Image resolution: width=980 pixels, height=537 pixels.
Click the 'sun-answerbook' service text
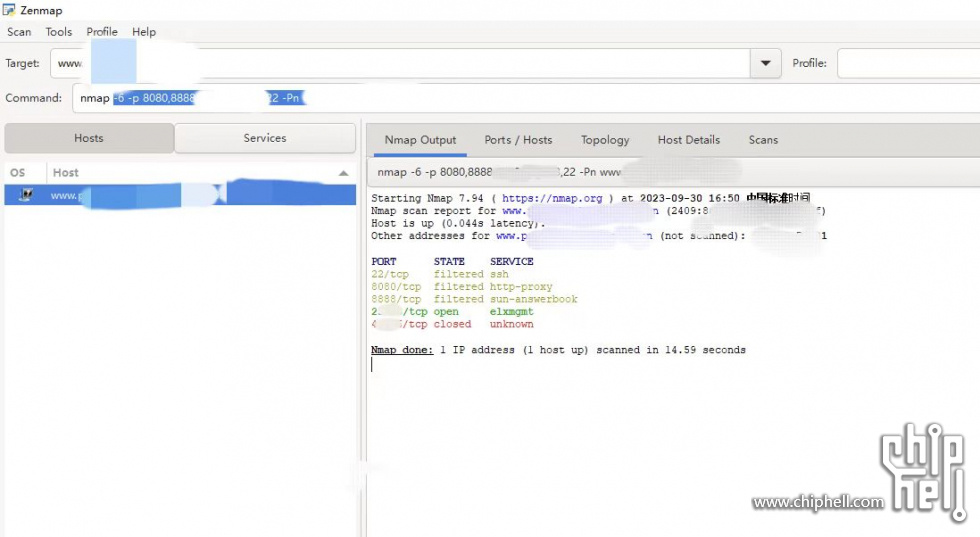[533, 299]
